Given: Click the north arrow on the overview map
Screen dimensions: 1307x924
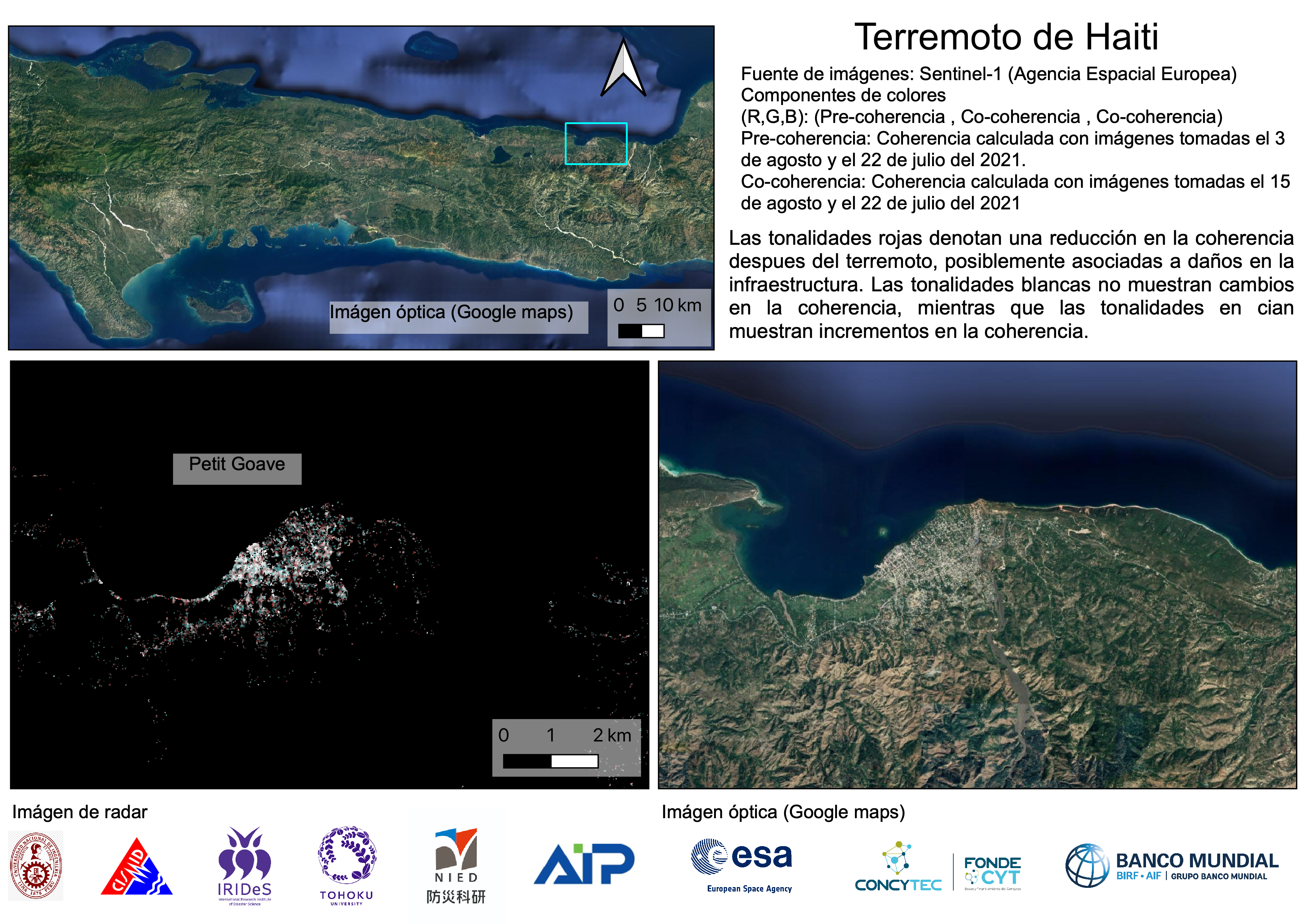Looking at the screenshot, I should [x=623, y=67].
